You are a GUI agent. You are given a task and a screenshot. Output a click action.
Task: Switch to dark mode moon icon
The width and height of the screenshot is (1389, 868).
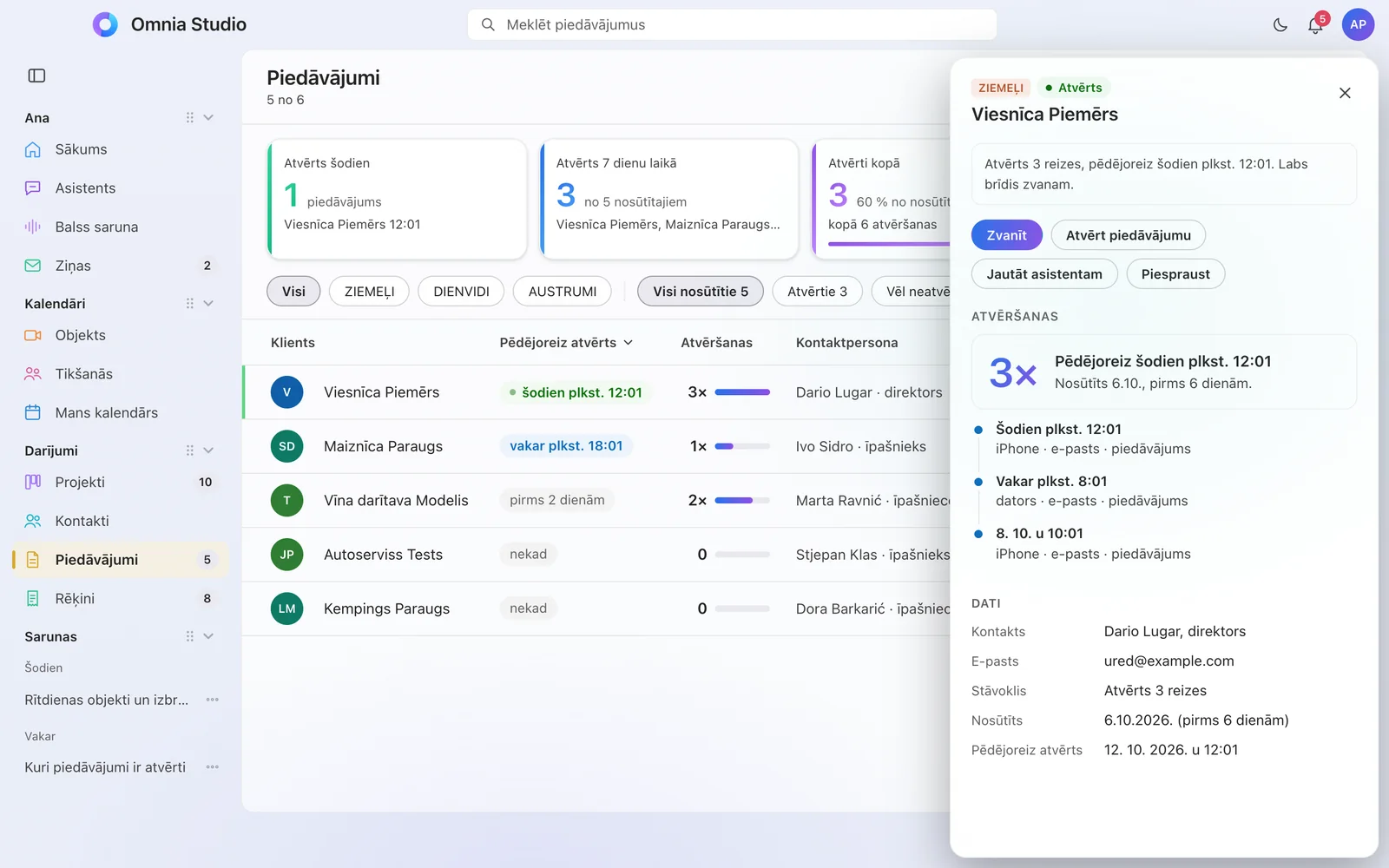[x=1280, y=25]
